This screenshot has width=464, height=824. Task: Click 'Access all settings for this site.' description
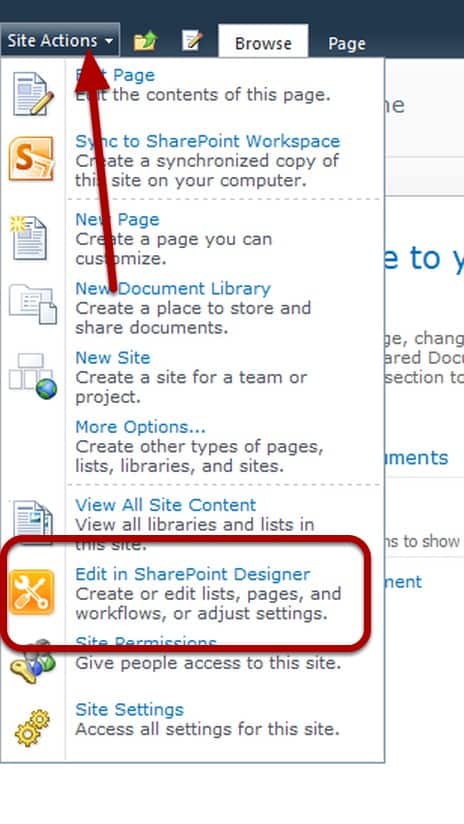coord(207,729)
